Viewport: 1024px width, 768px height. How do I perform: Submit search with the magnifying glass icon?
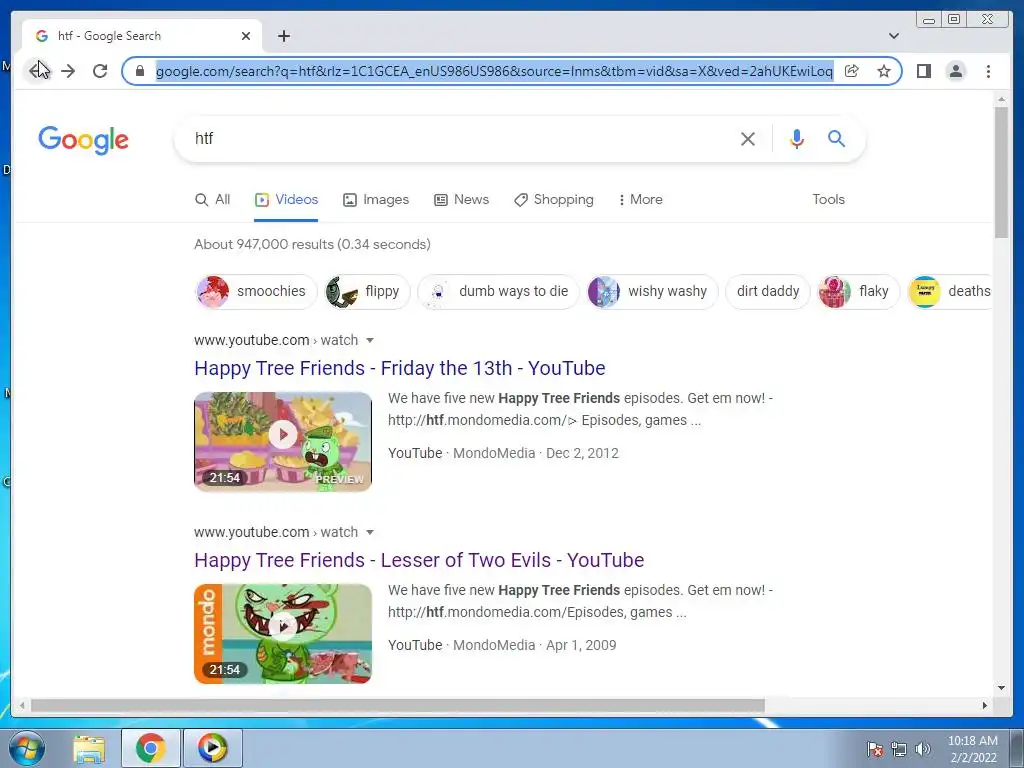coord(837,138)
